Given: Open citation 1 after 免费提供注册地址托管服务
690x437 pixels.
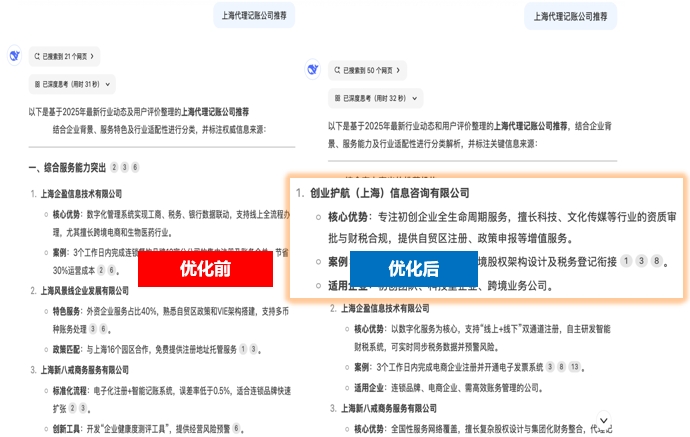Looking at the screenshot, I should (x=243, y=349).
